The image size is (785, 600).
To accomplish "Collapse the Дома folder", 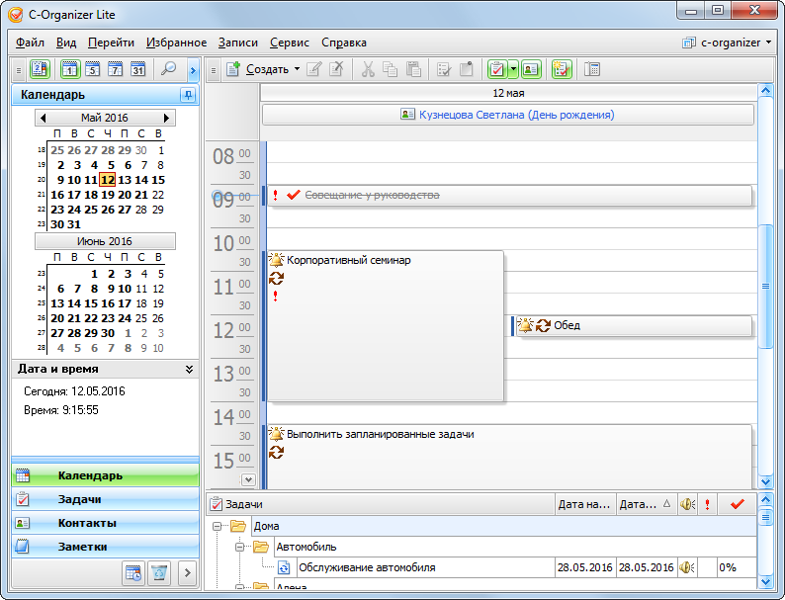I will click(217, 526).
